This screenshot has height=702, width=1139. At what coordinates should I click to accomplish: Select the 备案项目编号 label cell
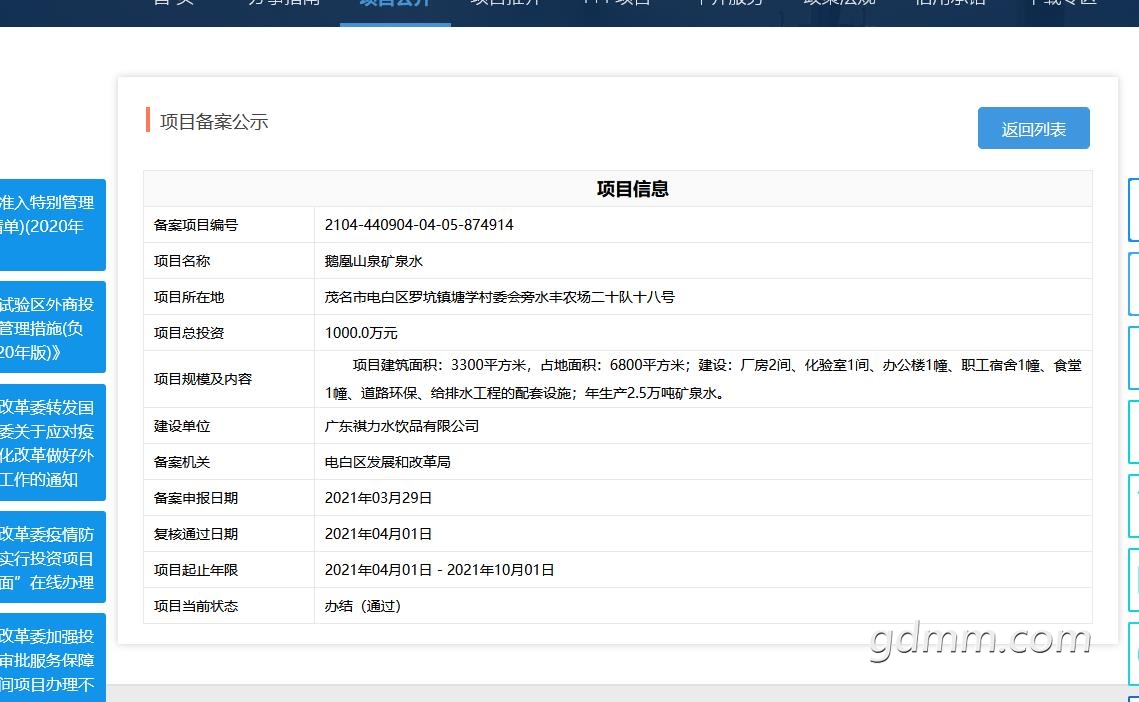coord(229,225)
